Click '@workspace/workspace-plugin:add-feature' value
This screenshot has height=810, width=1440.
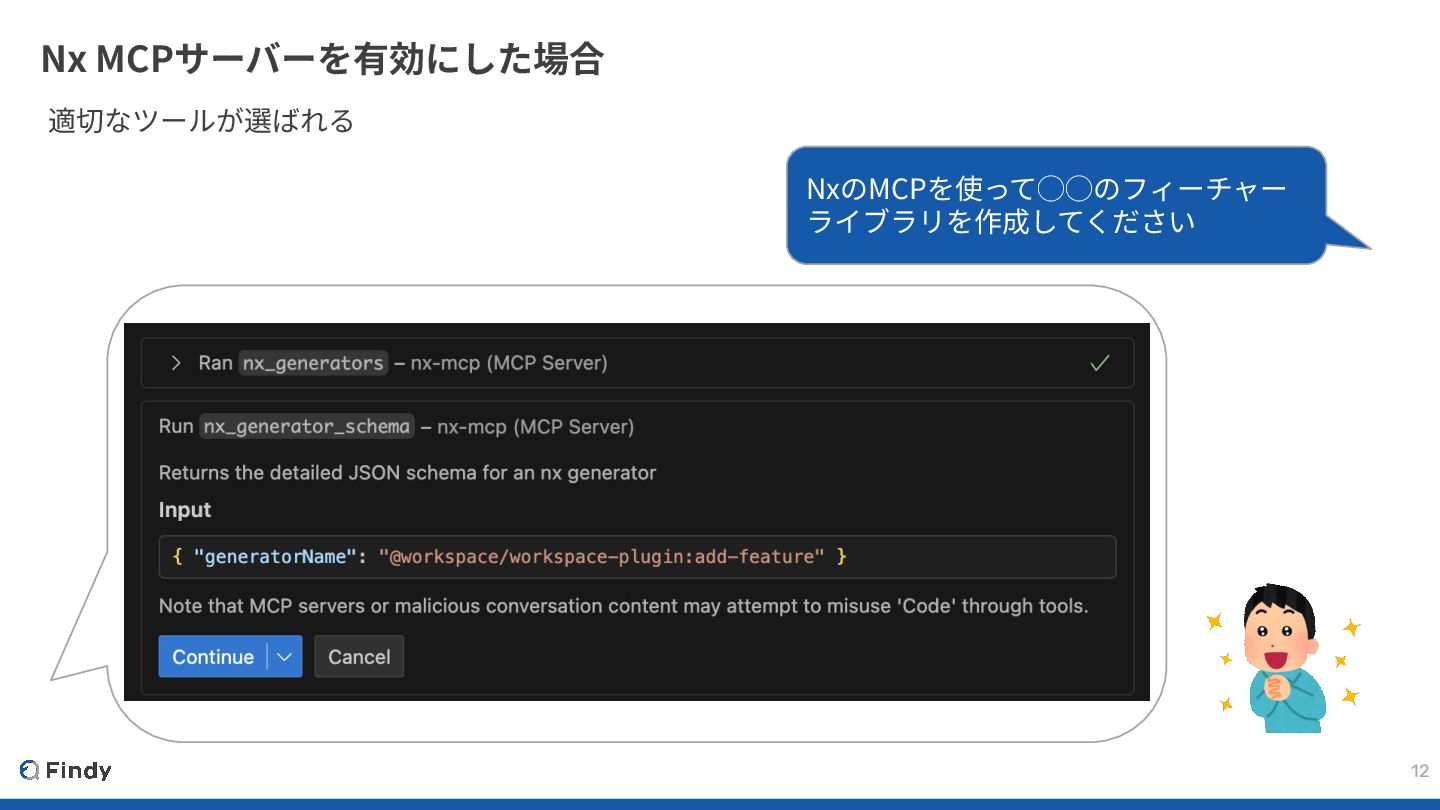(601, 557)
